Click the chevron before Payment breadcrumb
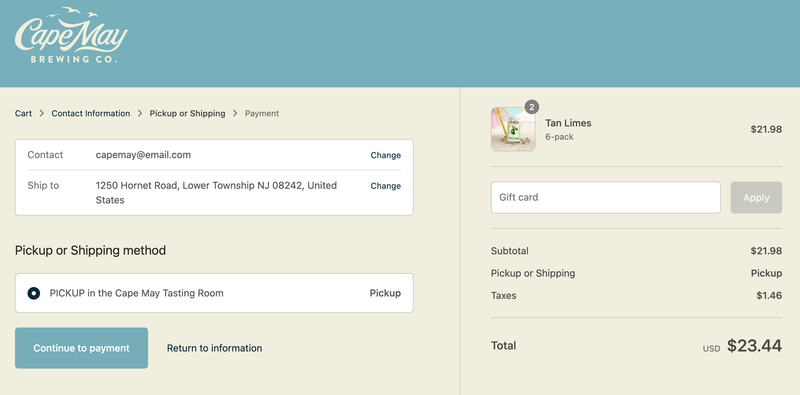This screenshot has width=800, height=395. click(235, 113)
